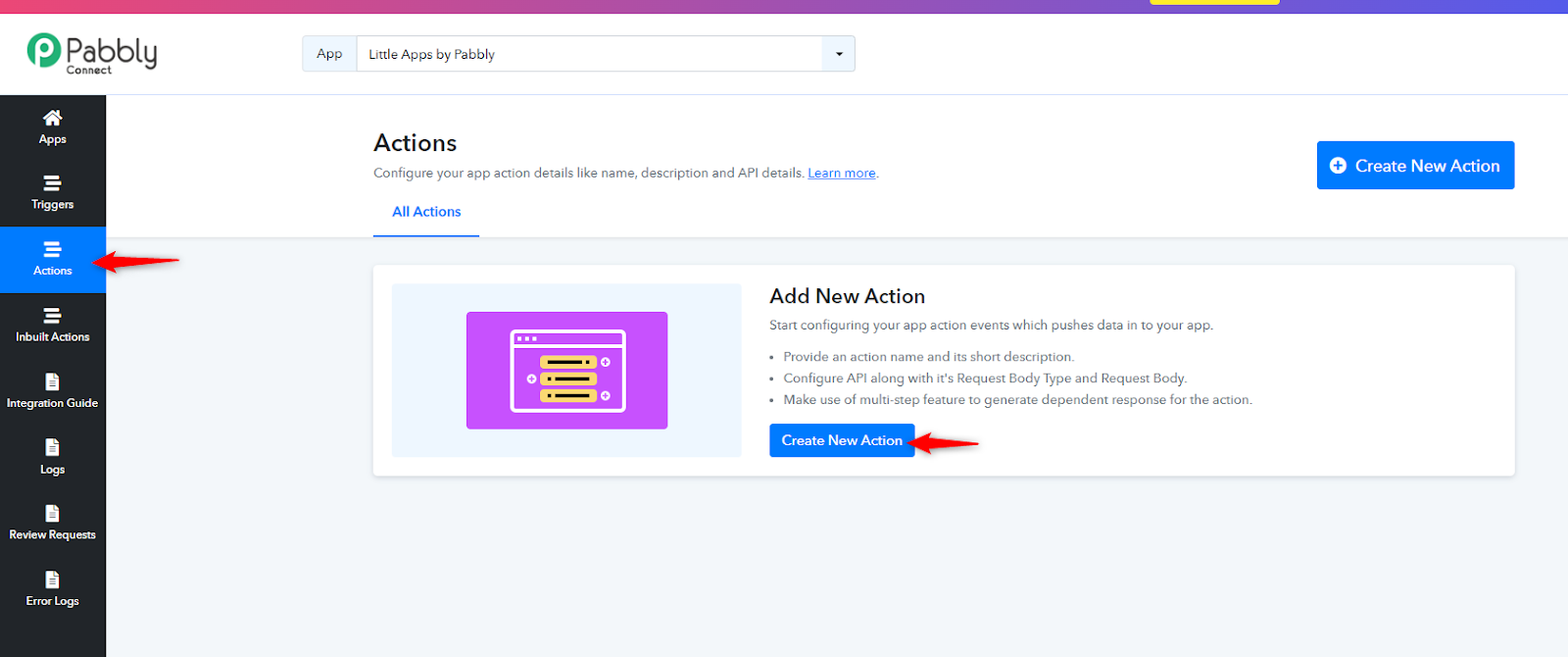Open Review Requests sidebar icon
The height and width of the screenshot is (657, 1568).
click(52, 514)
